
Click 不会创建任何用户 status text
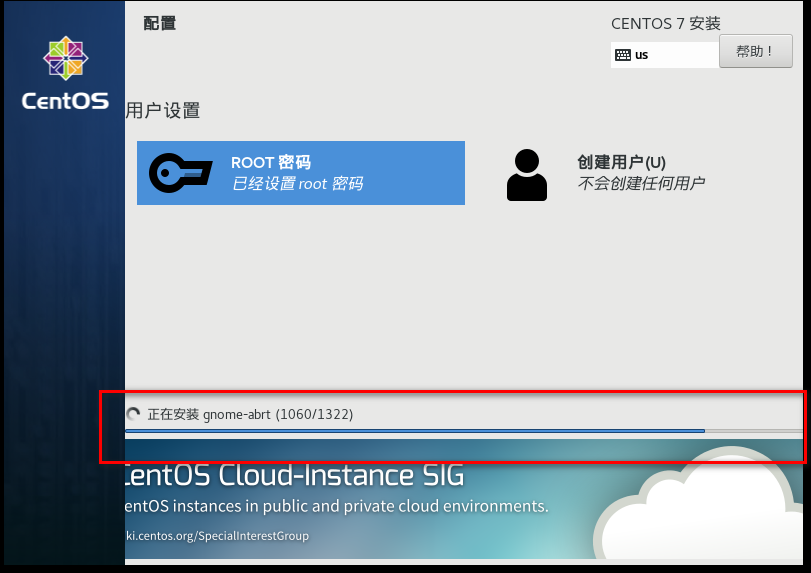[x=641, y=183]
